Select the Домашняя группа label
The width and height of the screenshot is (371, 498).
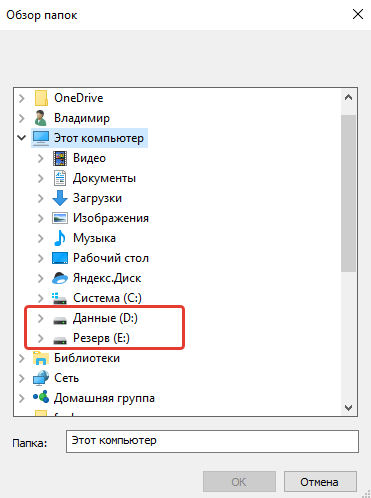click(x=104, y=398)
